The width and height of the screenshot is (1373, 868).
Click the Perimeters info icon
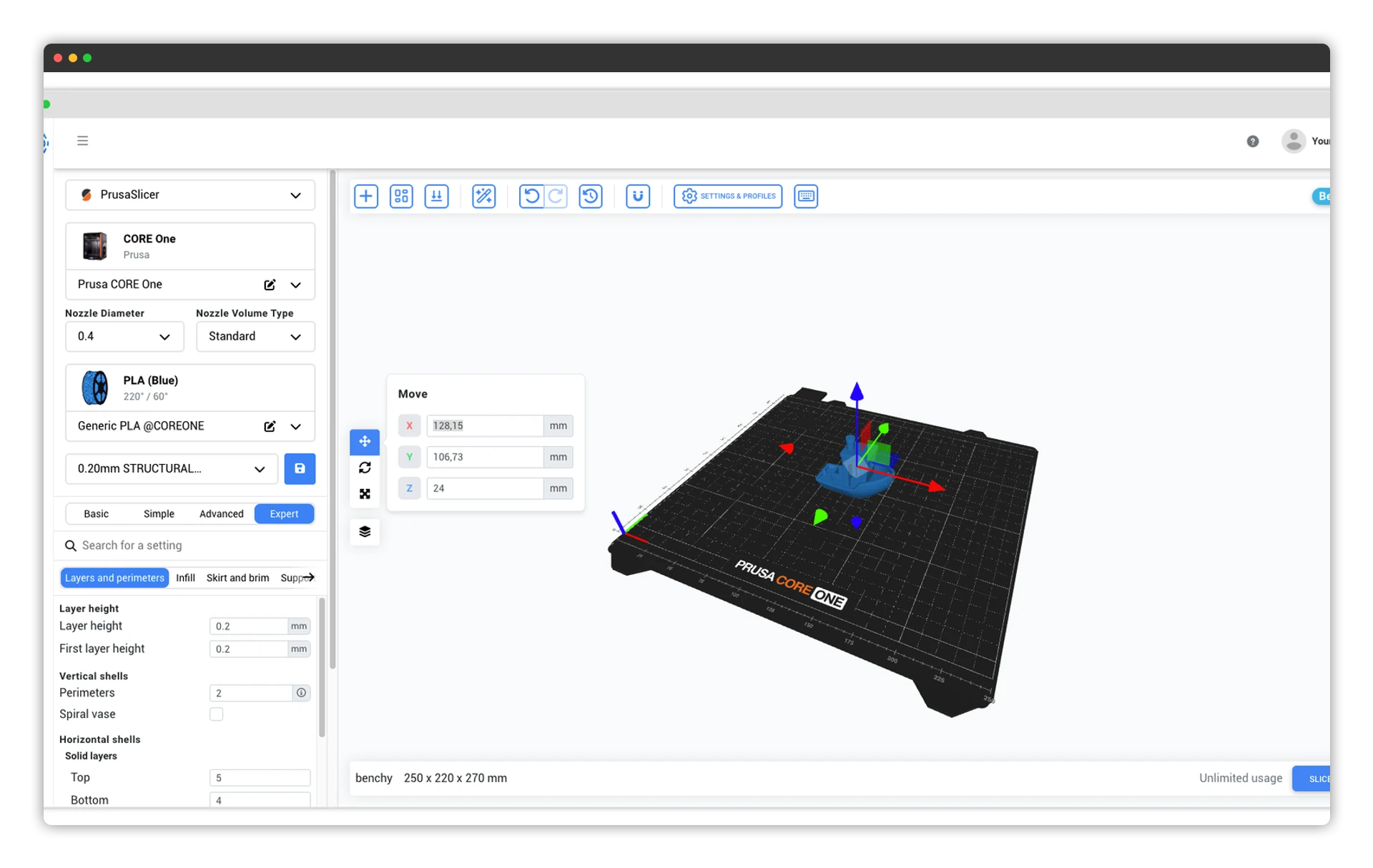pyautogui.click(x=301, y=693)
